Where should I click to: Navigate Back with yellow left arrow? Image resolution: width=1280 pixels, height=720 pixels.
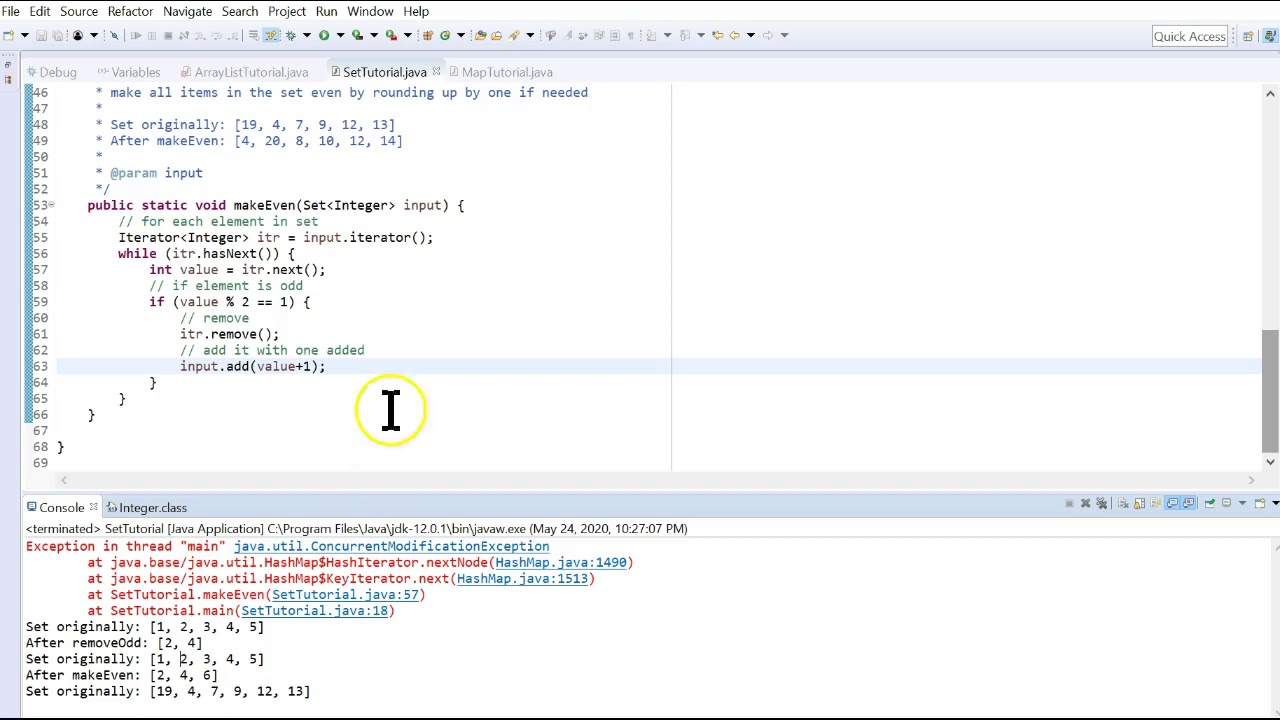point(735,35)
